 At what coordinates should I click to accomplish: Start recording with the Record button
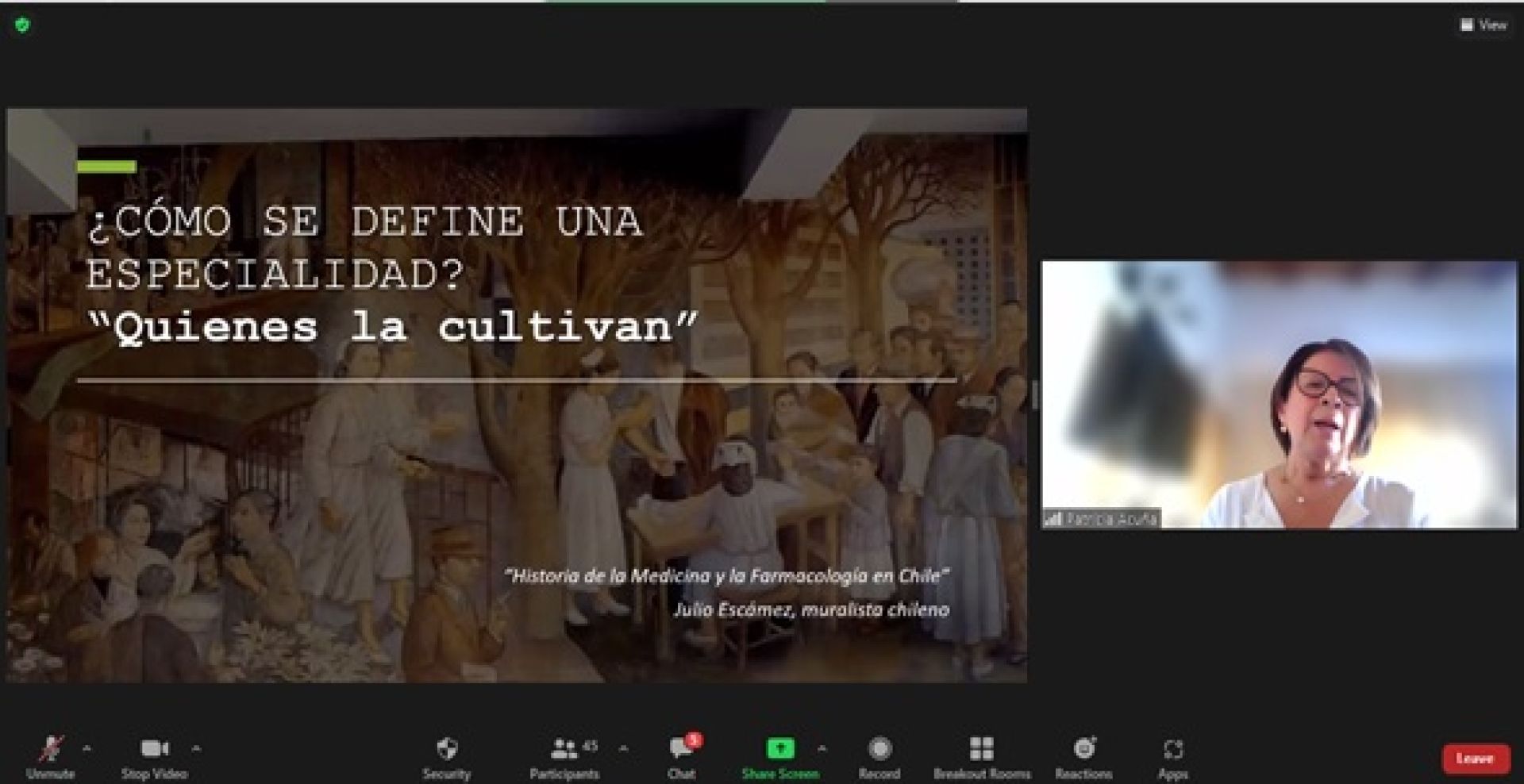tap(879, 756)
